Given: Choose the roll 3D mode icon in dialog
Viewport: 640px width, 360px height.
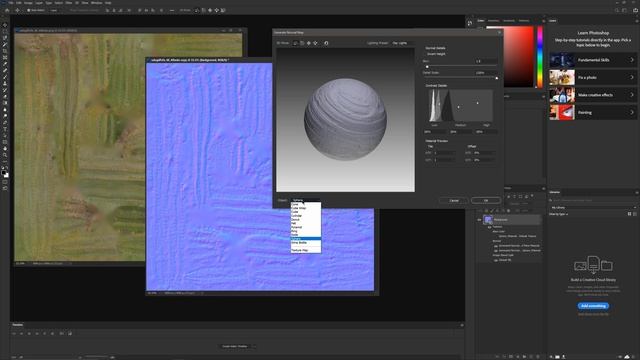Looking at the screenshot, I should 302,43.
